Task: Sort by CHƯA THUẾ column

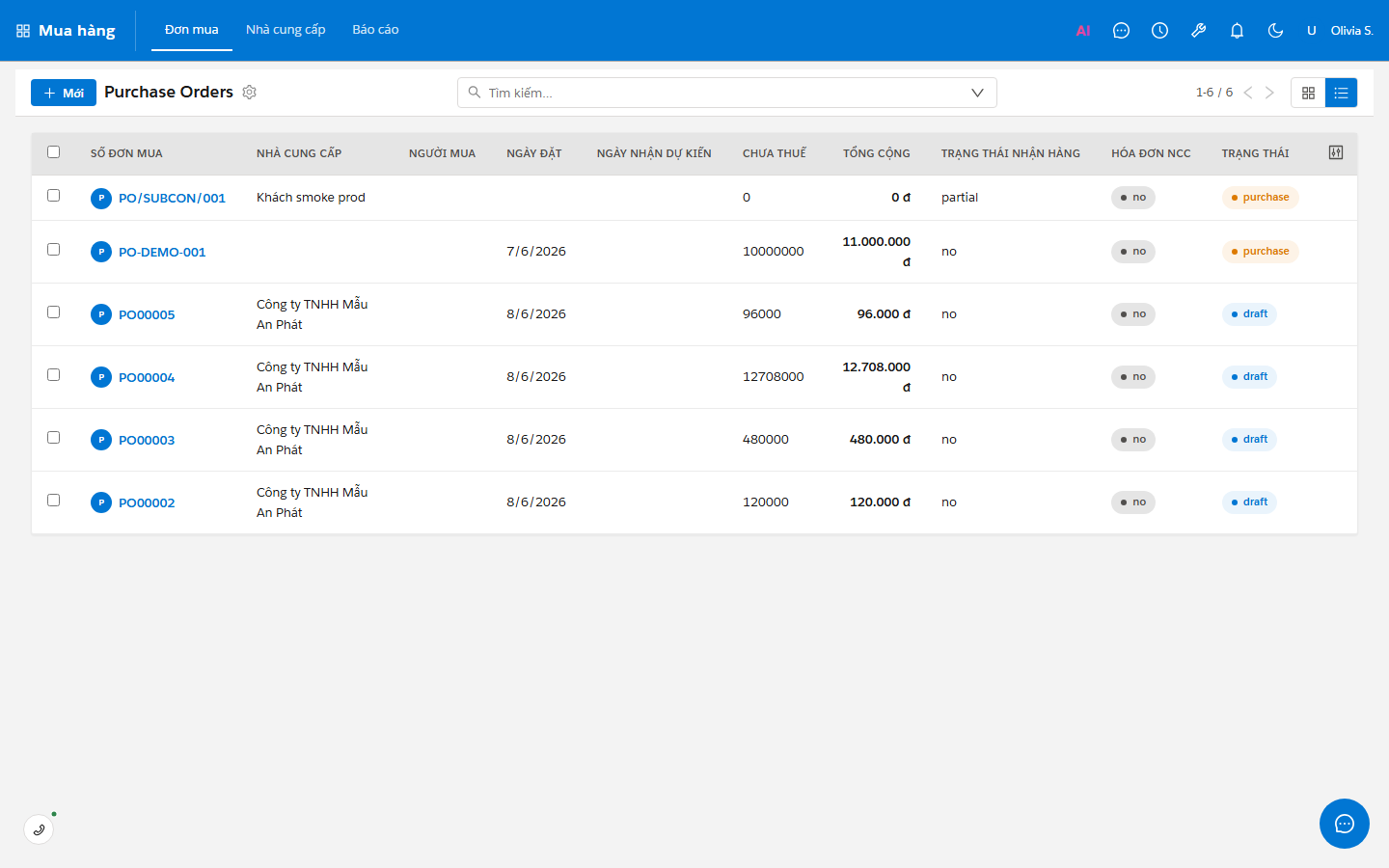Action: tap(775, 153)
